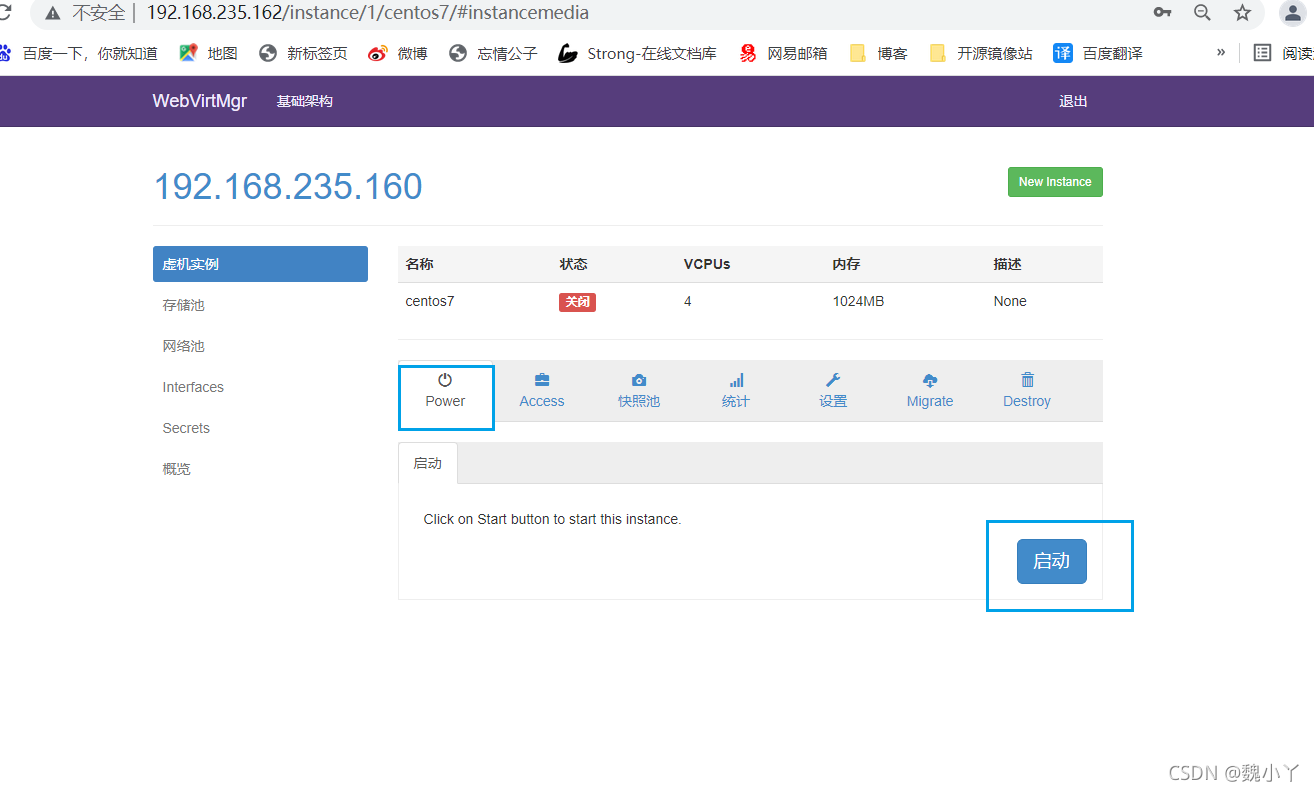
Task: Open the Migrate tab
Action: click(930, 391)
